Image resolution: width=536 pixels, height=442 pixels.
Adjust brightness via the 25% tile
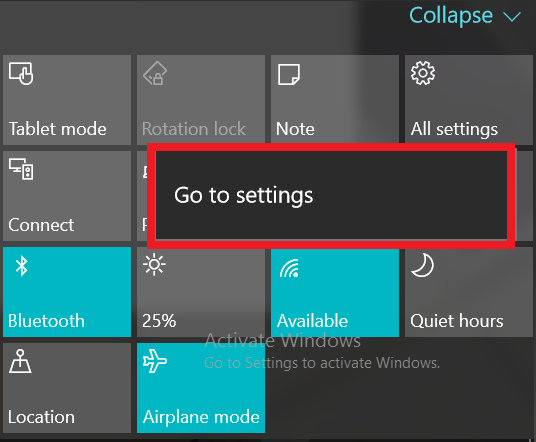click(201, 292)
